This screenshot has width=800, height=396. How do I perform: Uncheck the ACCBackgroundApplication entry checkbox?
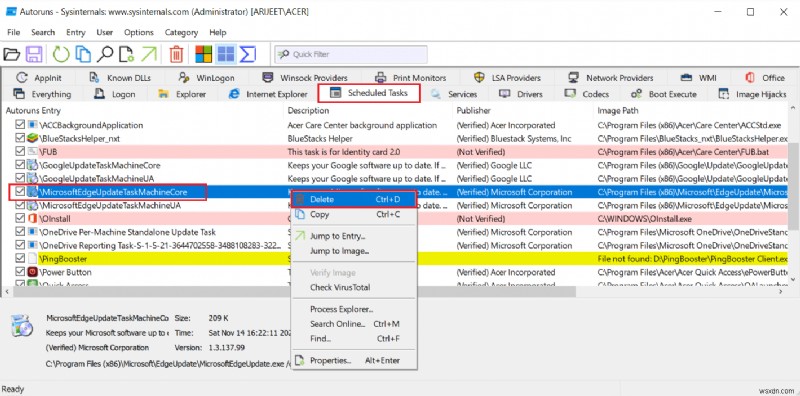[x=20, y=125]
